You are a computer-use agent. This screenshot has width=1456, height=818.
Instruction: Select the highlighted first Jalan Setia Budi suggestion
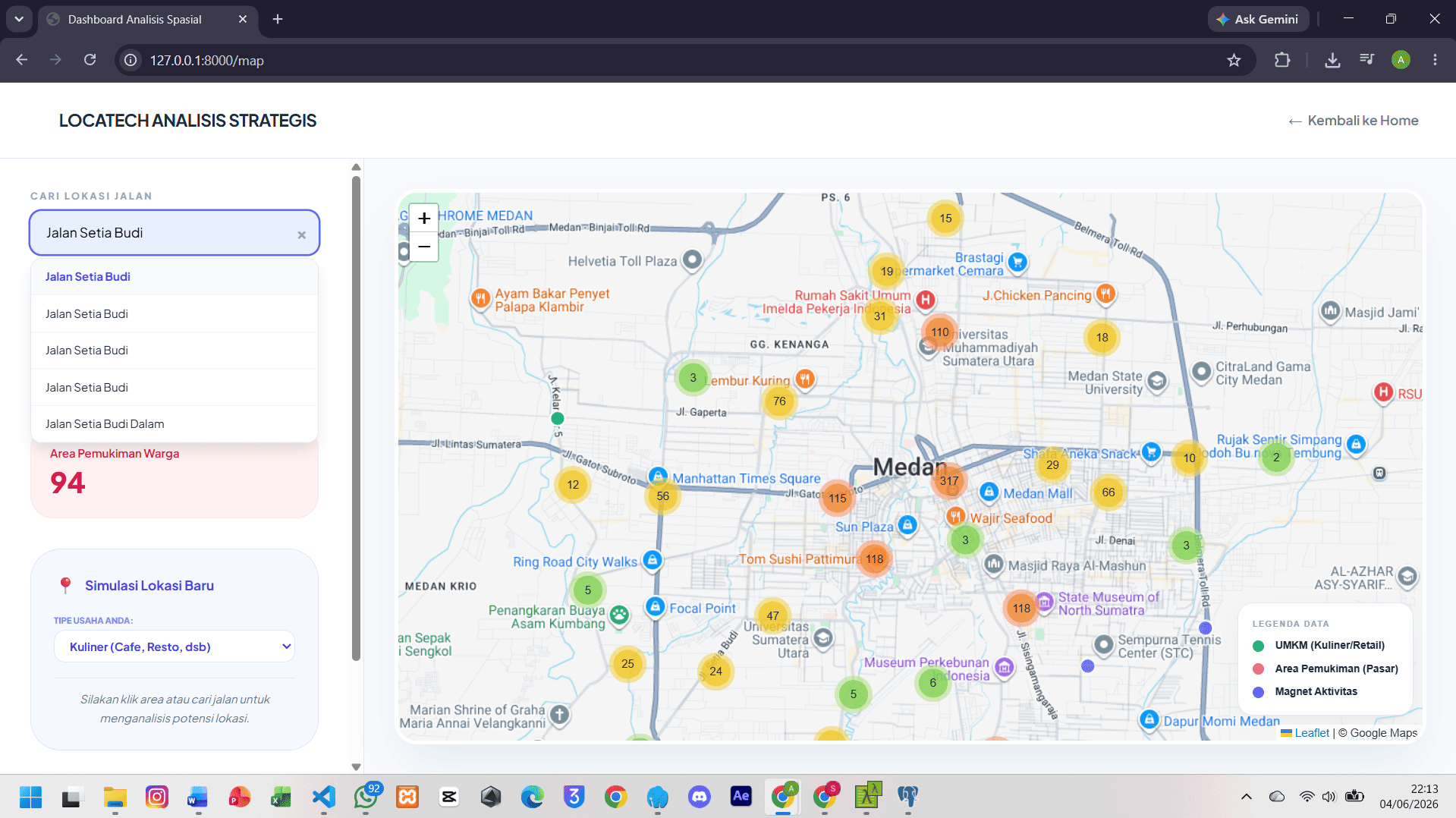[x=175, y=277]
